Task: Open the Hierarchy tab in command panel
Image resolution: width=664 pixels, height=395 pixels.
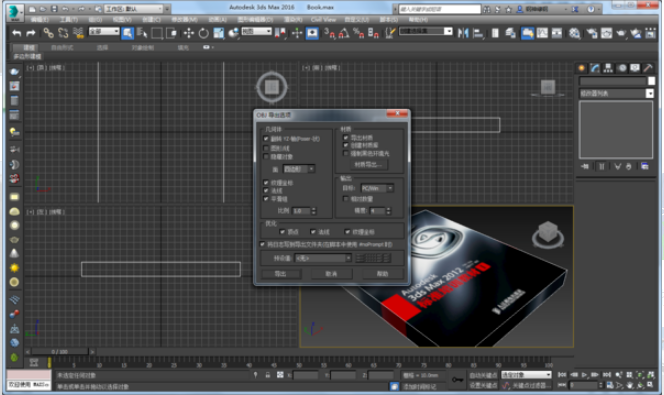Action: 608,68
